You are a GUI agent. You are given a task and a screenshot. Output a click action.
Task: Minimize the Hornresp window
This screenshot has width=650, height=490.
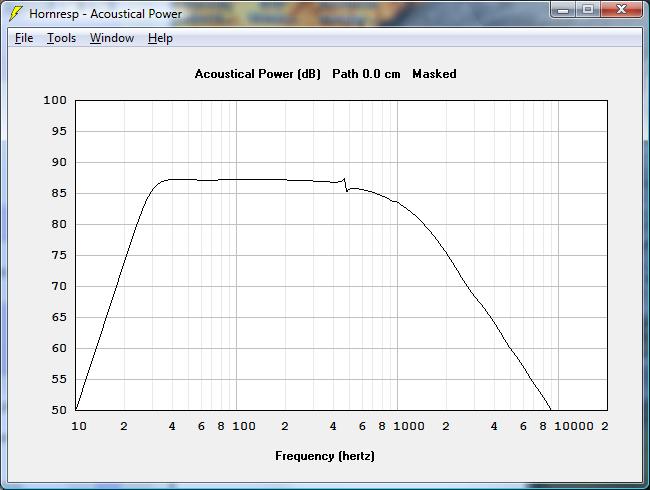pos(563,10)
